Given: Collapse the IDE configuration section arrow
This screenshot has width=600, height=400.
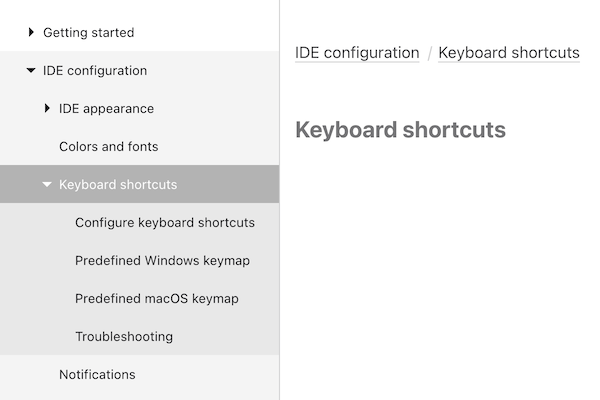Looking at the screenshot, I should tap(31, 71).
